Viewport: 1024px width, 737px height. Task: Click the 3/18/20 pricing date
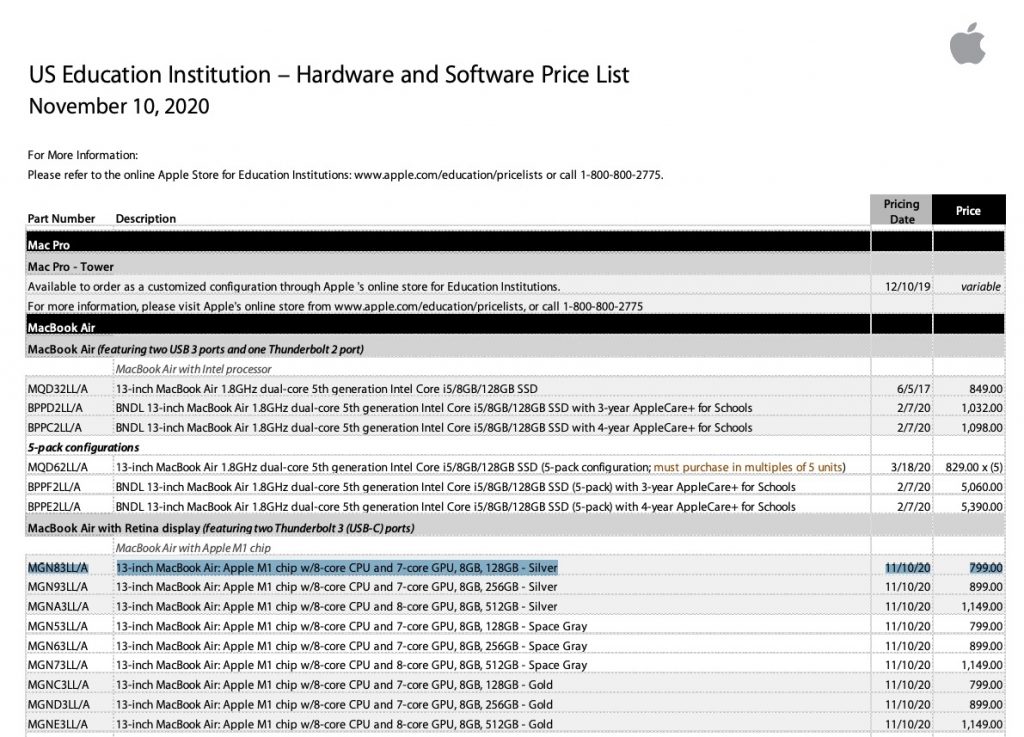pos(910,467)
